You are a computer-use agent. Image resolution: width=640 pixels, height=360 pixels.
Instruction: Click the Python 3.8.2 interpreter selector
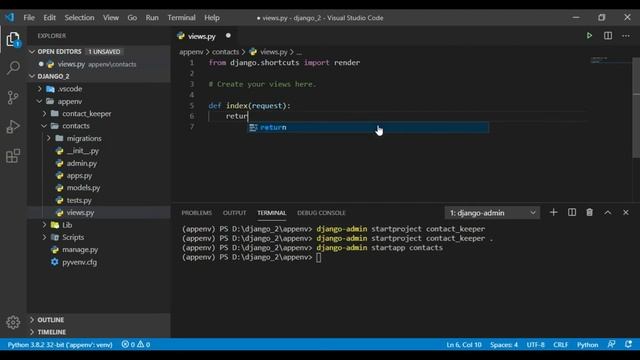[60, 344]
